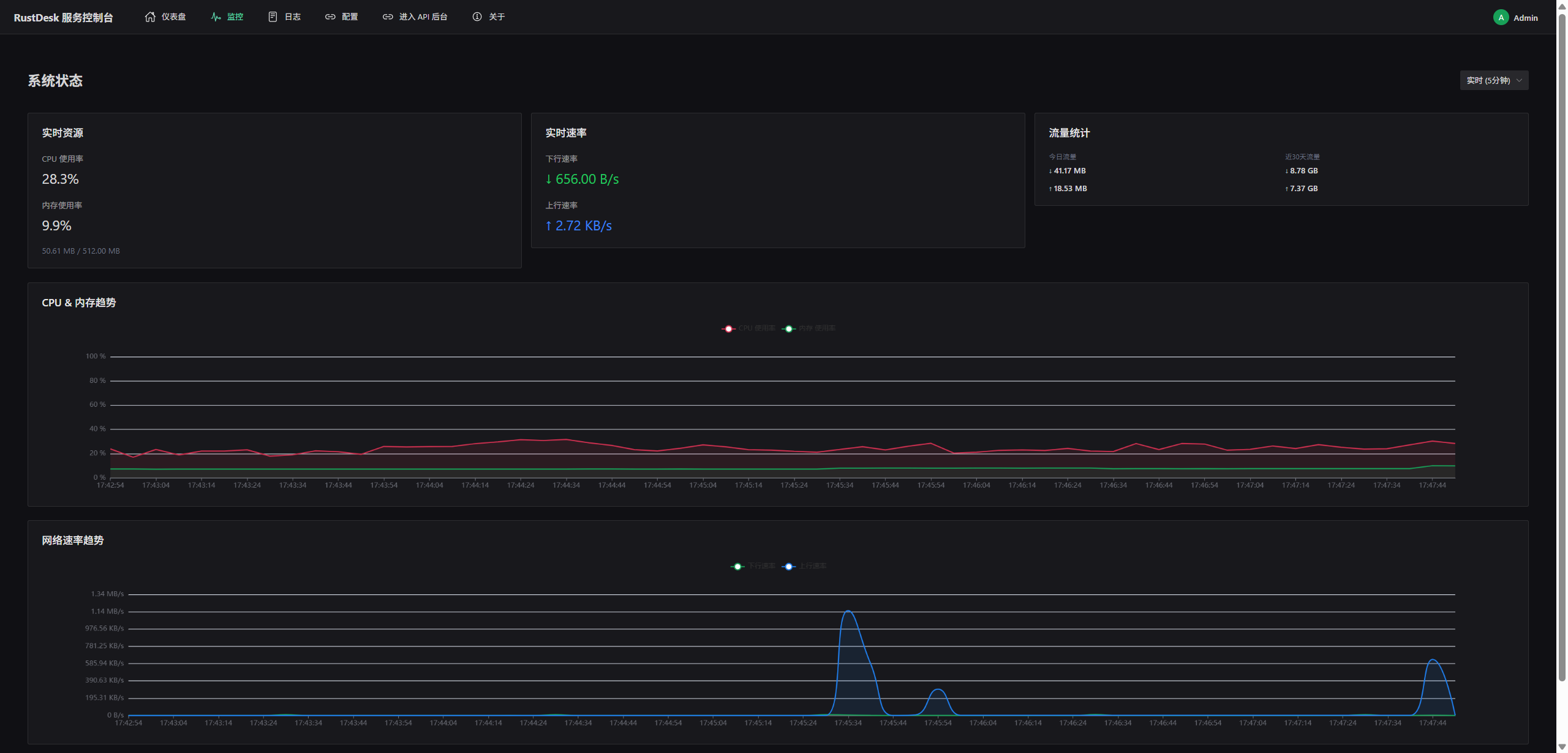The width and height of the screenshot is (1568, 753).
Task: Click the pulse icon for 监控
Action: pos(216,17)
